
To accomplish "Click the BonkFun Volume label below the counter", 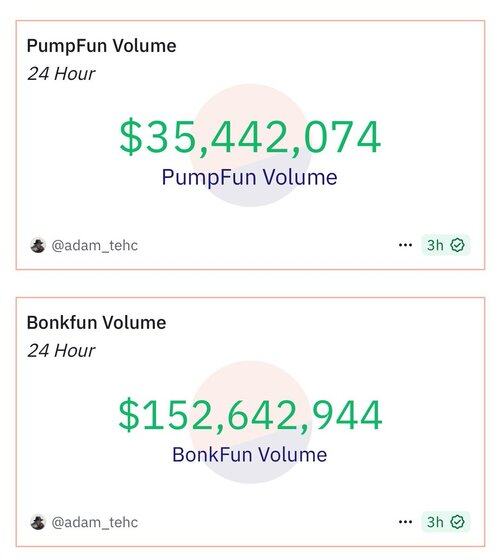I will point(249,455).
